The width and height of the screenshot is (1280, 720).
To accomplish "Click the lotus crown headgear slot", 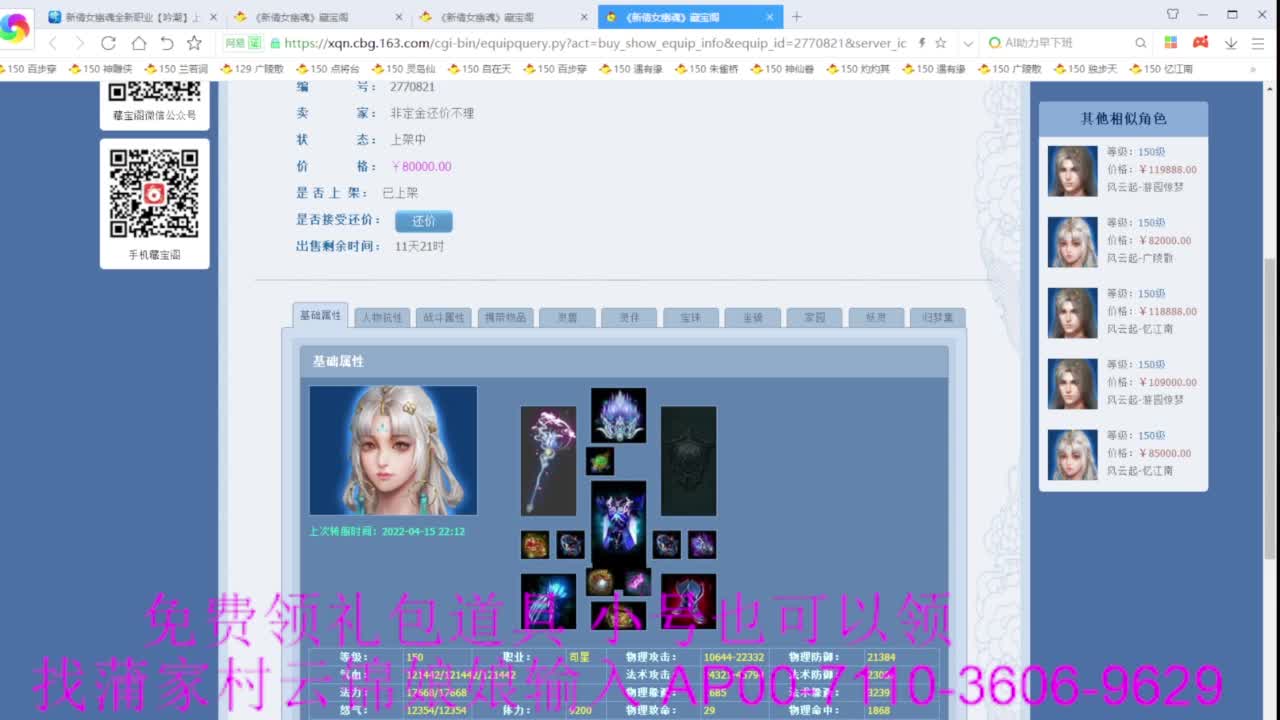I will 618,415.
